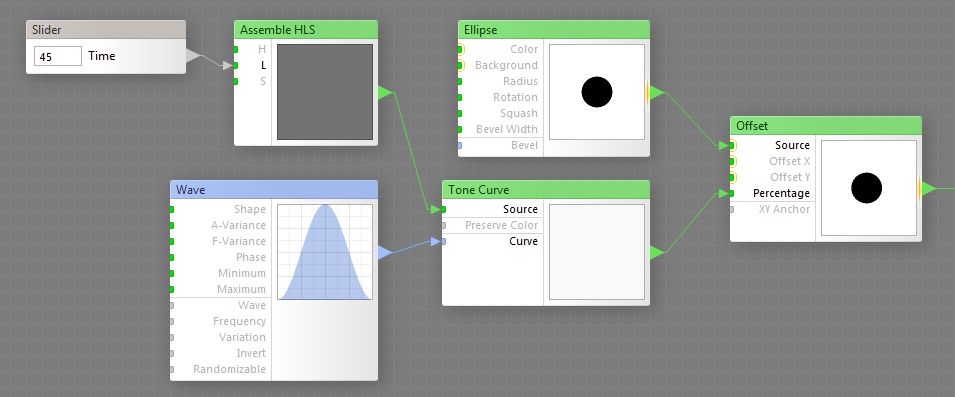Viewport: 955px width, 397px height.
Task: Click the Color input connector on Ellipse
Action: pos(460,49)
